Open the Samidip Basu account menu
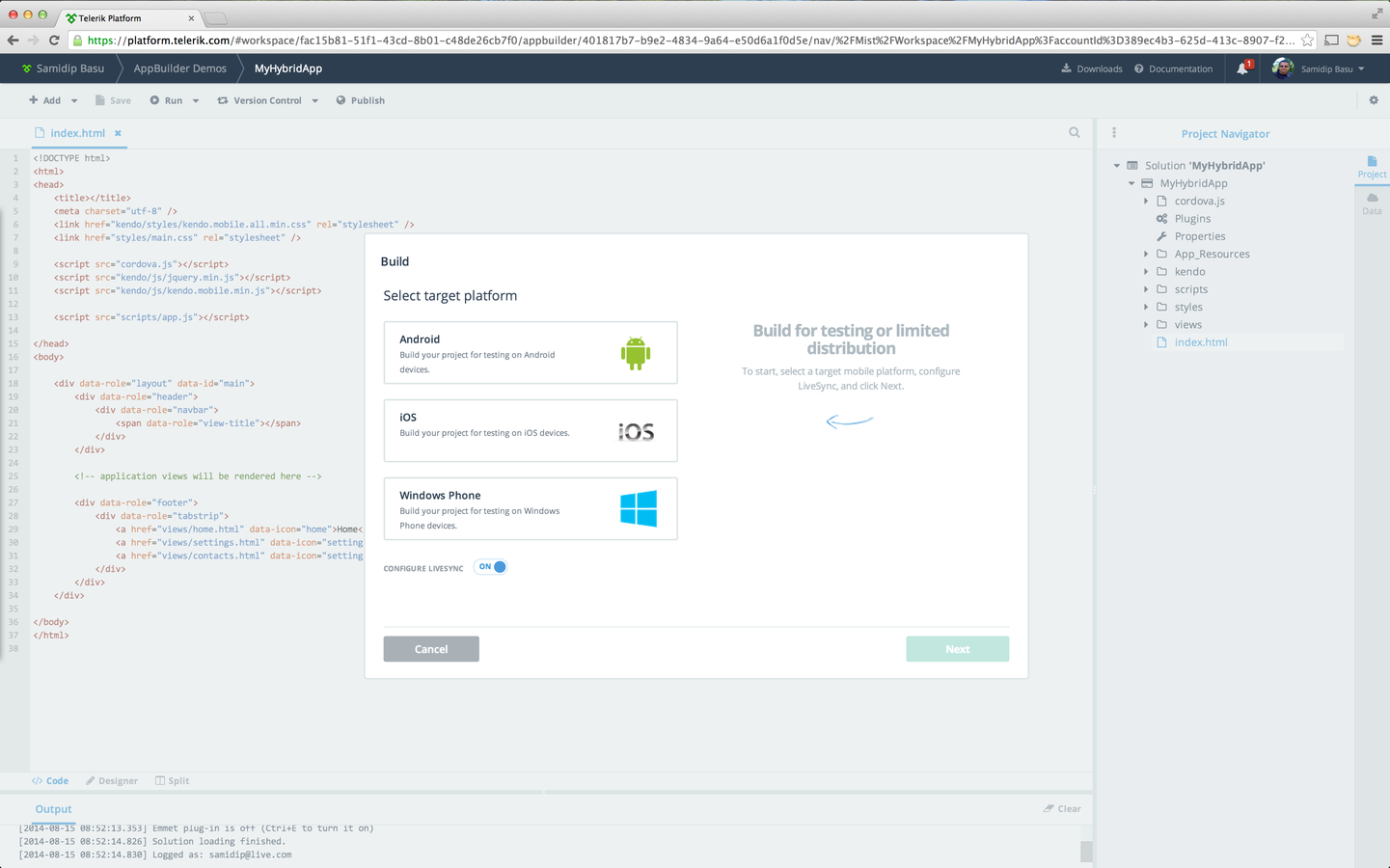Screen dimensions: 1390x868 pos(1331,68)
